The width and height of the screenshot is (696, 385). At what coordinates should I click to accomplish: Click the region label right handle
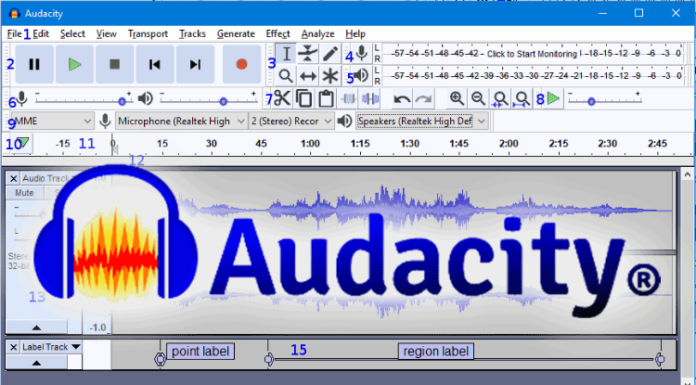point(660,359)
